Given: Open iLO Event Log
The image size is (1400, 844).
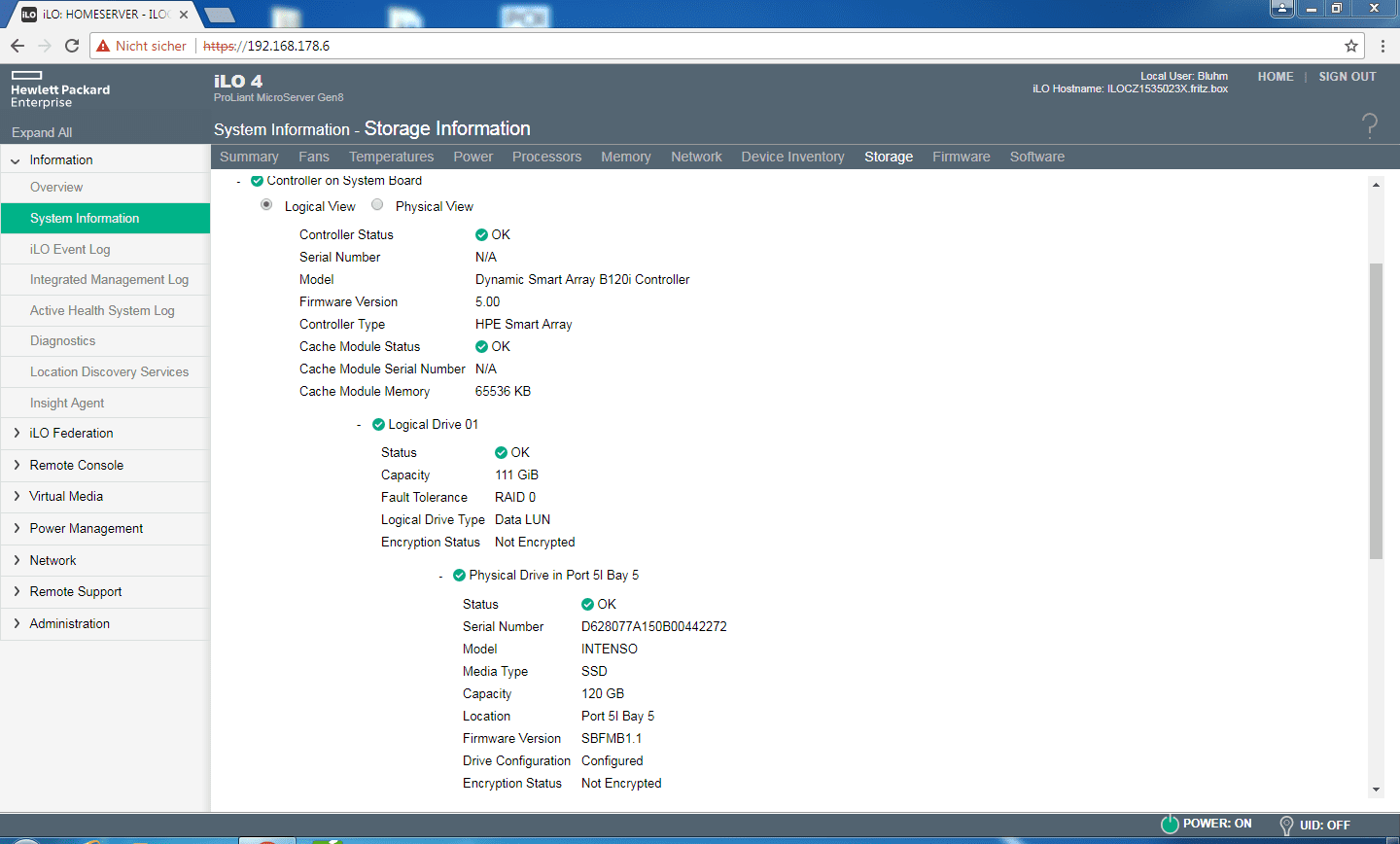Looking at the screenshot, I should click(x=105, y=249).
